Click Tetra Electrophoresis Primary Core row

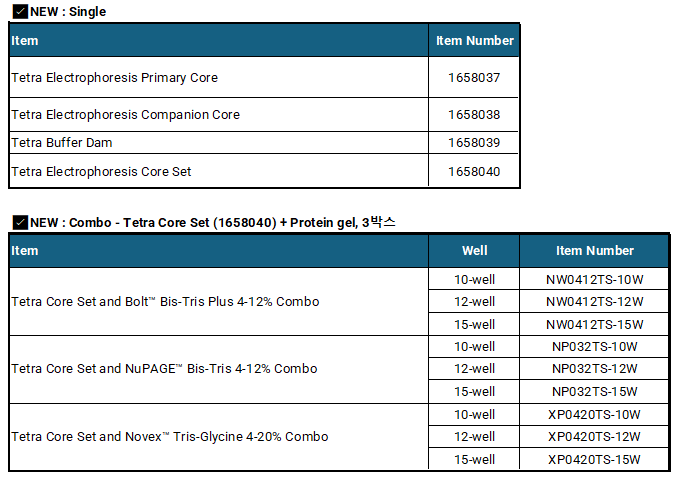point(264,77)
